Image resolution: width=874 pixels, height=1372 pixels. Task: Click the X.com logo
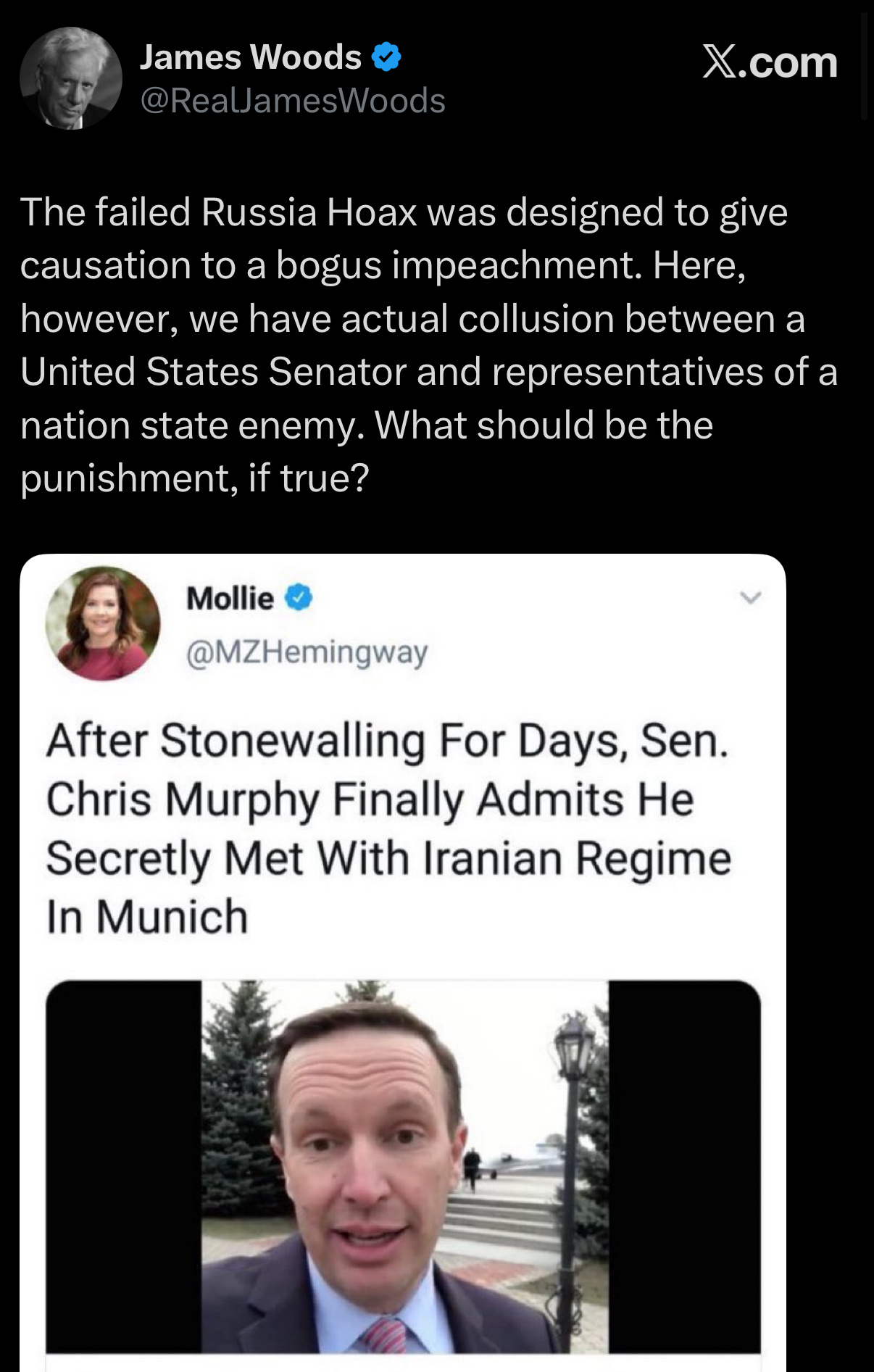pyautogui.click(x=770, y=62)
